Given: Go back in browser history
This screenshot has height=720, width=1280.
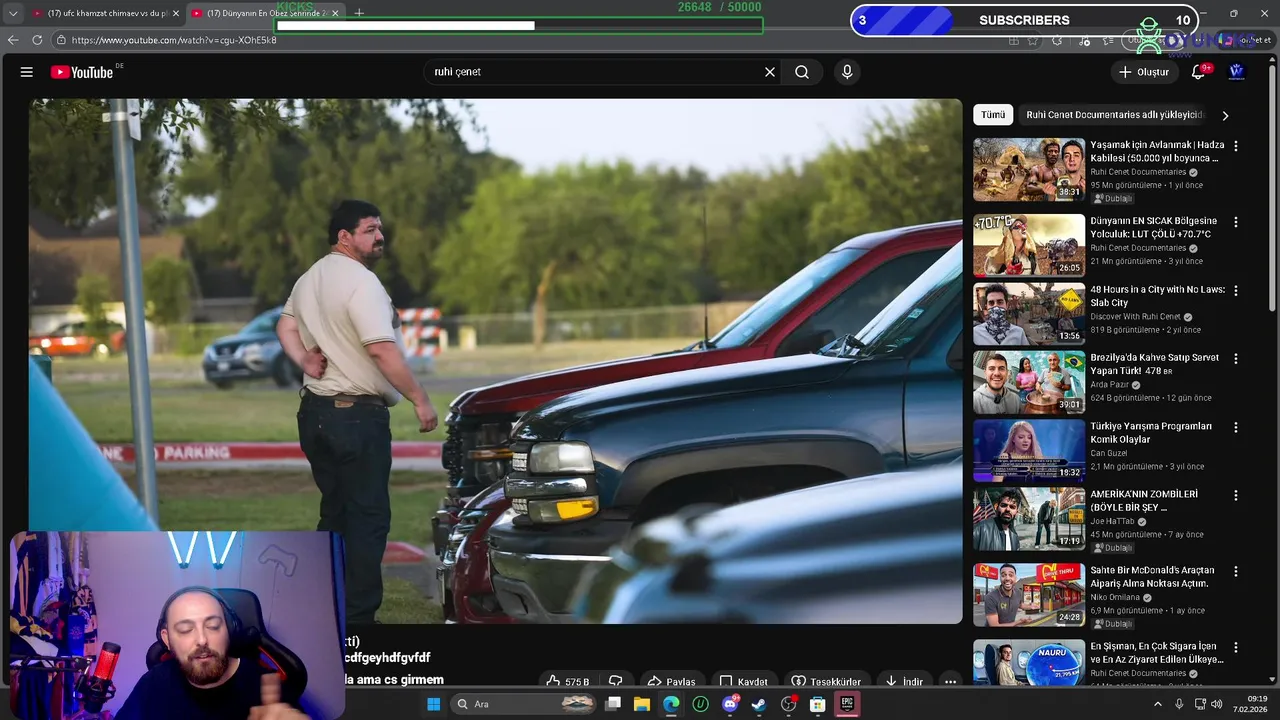Looking at the screenshot, I should coord(13,40).
